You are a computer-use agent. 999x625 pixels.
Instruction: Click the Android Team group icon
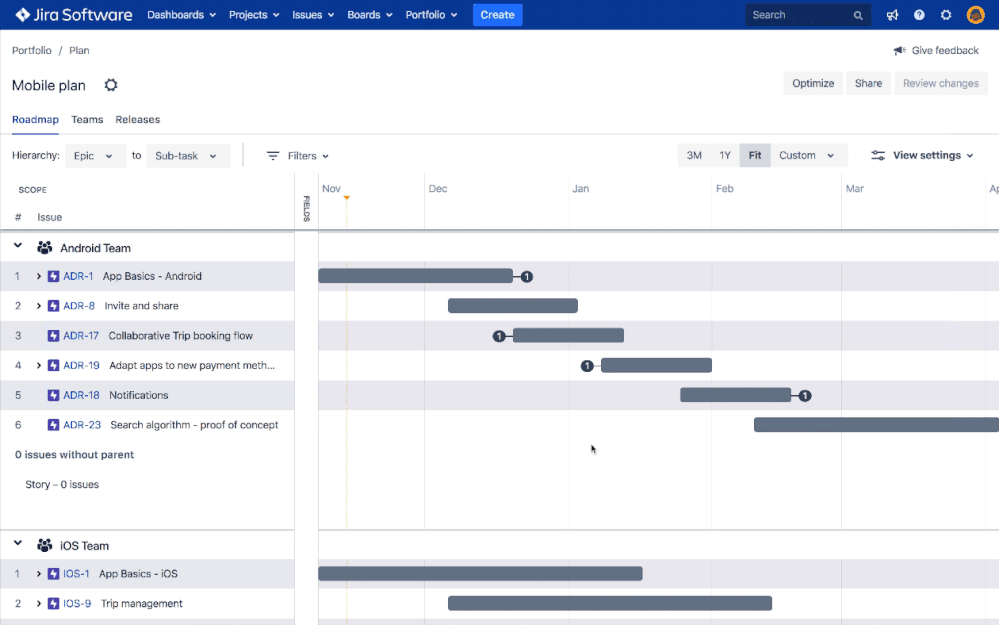click(44, 247)
